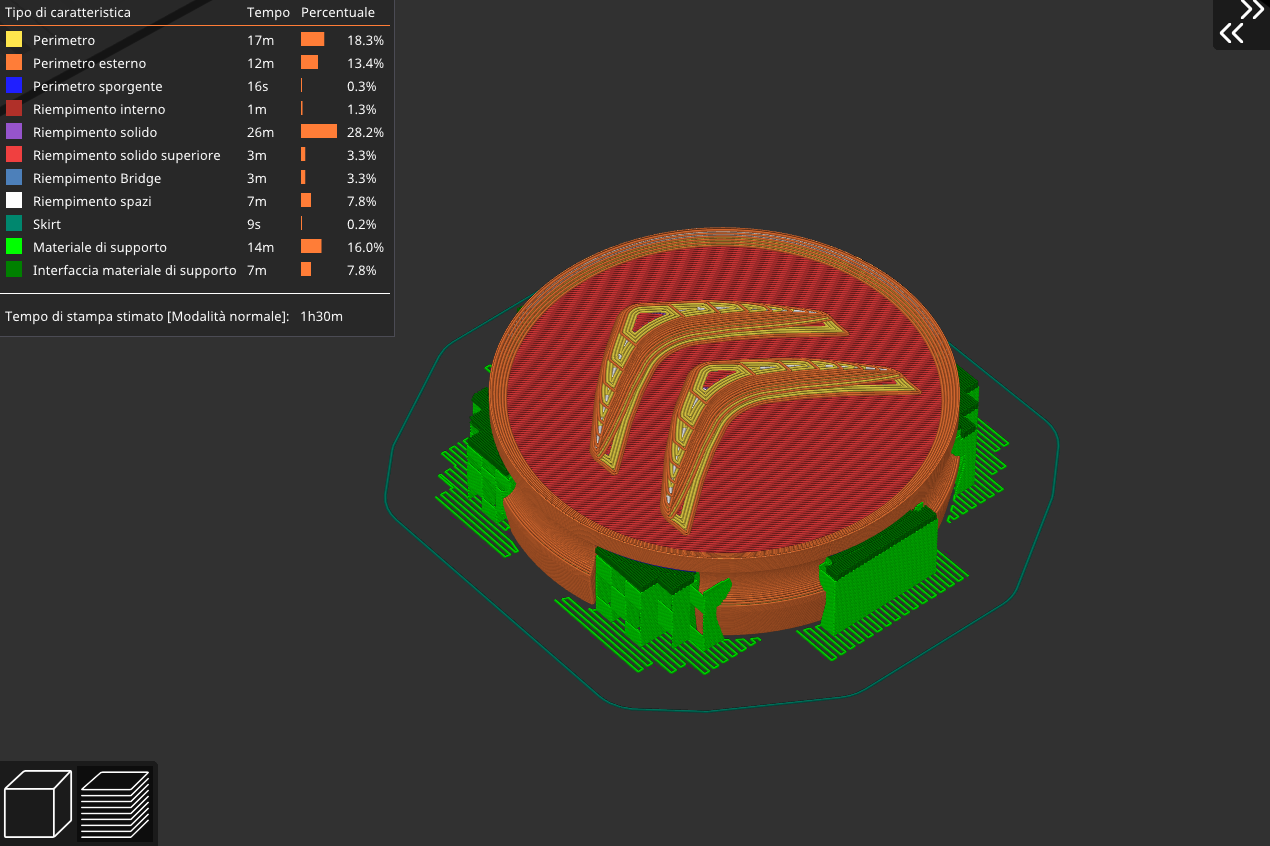Screen dimensions: 1270x846
Task: Click the Tempo di stampa stimato label
Action: (x=147, y=316)
